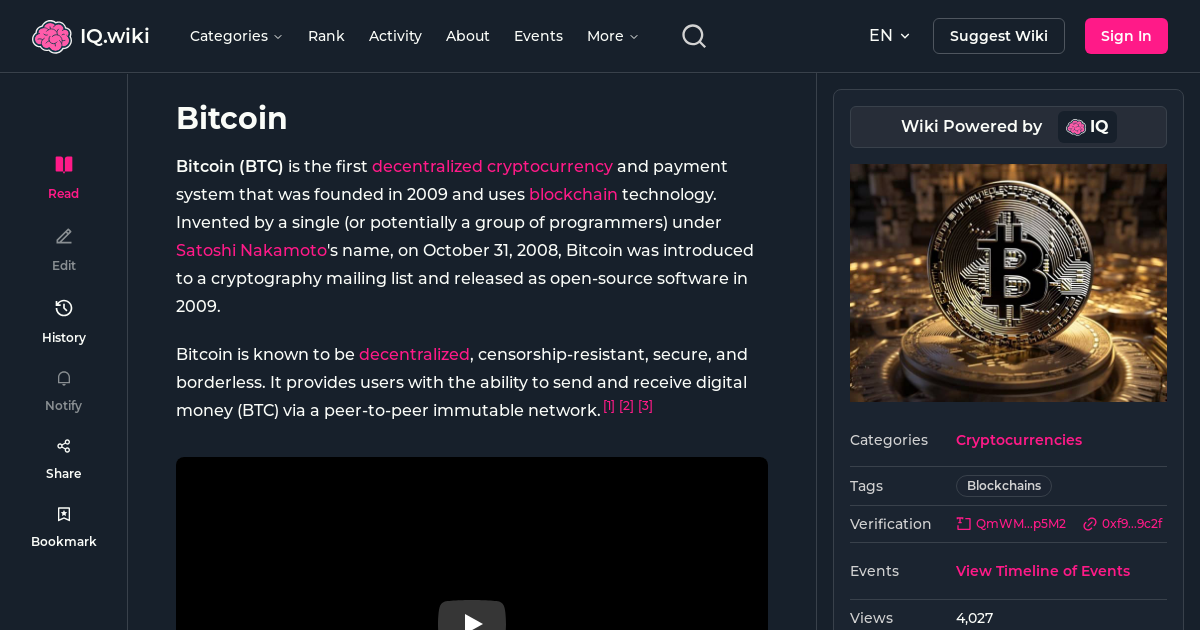Open the Rank menu item
The image size is (1200, 630).
click(326, 36)
